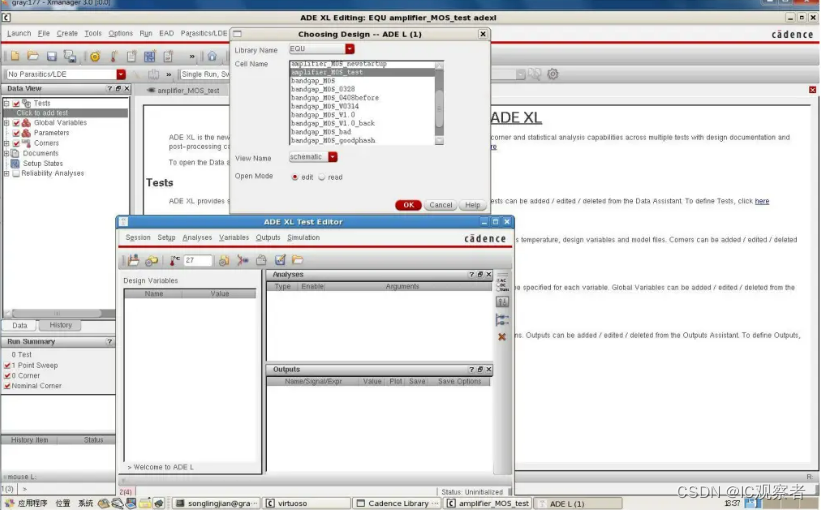Click the thermometer icon in ADE XL toolbar
Image resolution: width=821 pixels, height=510 pixels.
point(114,56)
